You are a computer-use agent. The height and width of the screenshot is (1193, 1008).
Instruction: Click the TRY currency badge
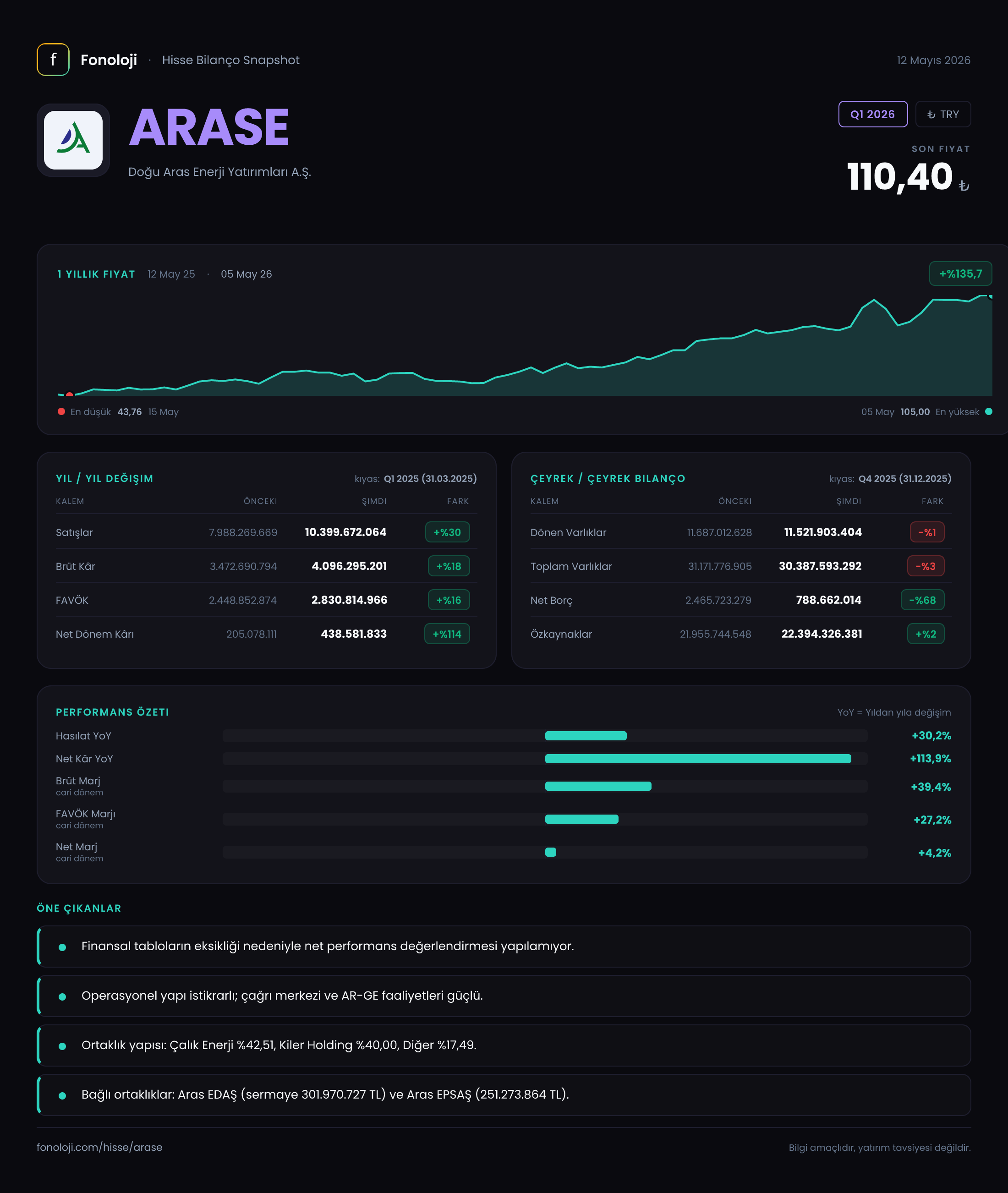[943, 114]
